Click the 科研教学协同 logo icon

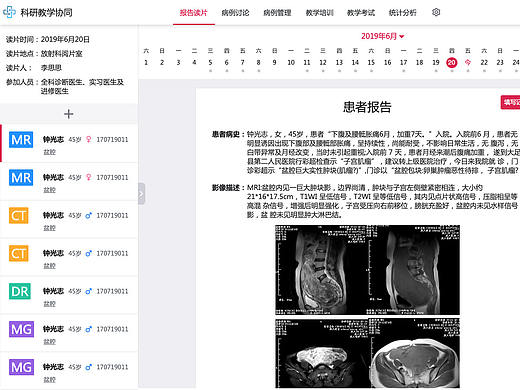9,12
